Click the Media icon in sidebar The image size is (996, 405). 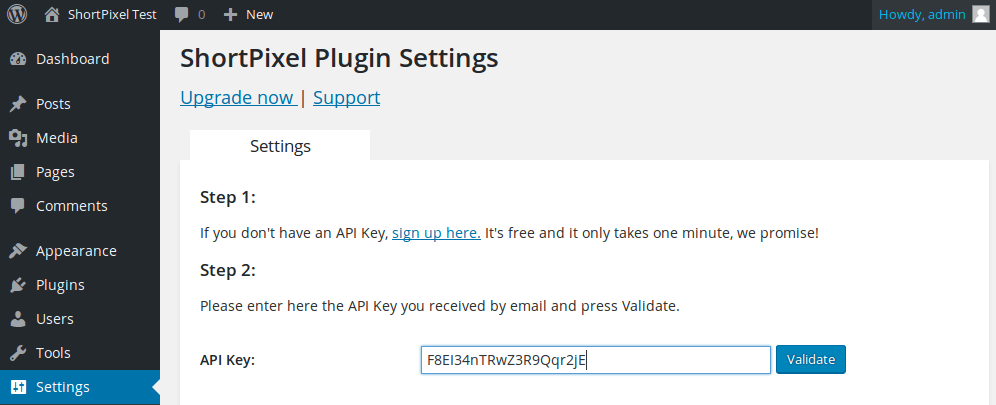(x=18, y=138)
